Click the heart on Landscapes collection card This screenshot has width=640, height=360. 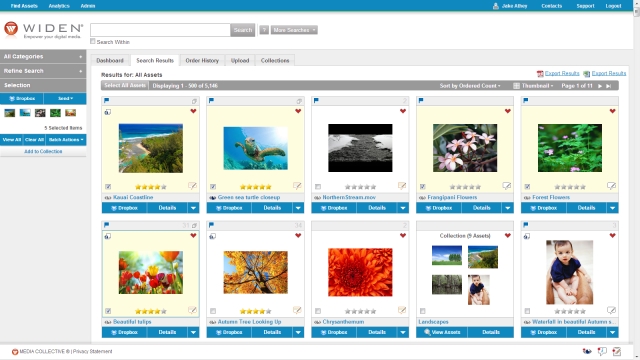pos(508,236)
